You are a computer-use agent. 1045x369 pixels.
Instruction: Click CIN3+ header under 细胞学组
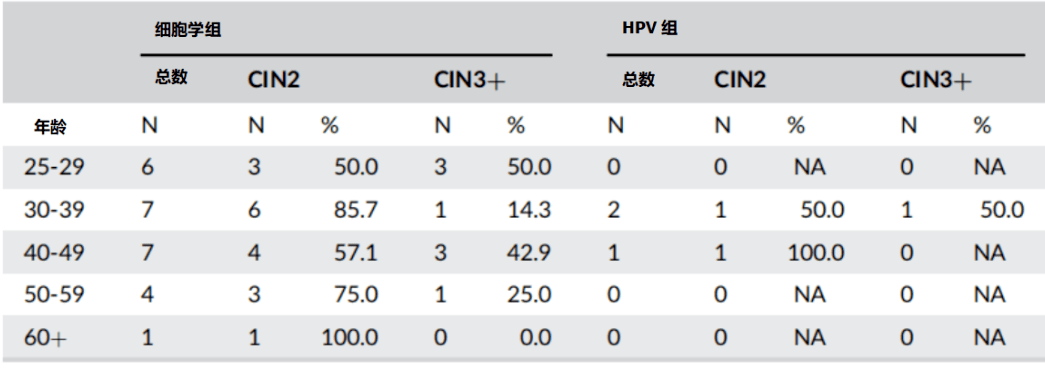[470, 81]
